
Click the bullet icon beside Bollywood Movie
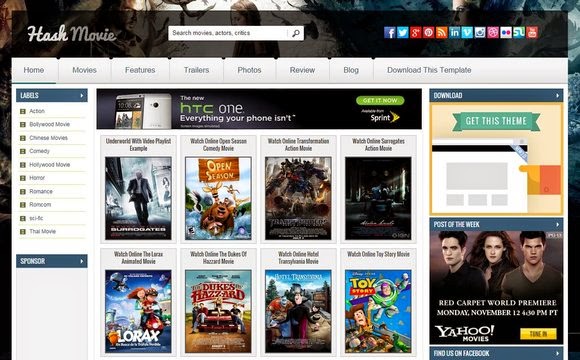(x=23, y=124)
